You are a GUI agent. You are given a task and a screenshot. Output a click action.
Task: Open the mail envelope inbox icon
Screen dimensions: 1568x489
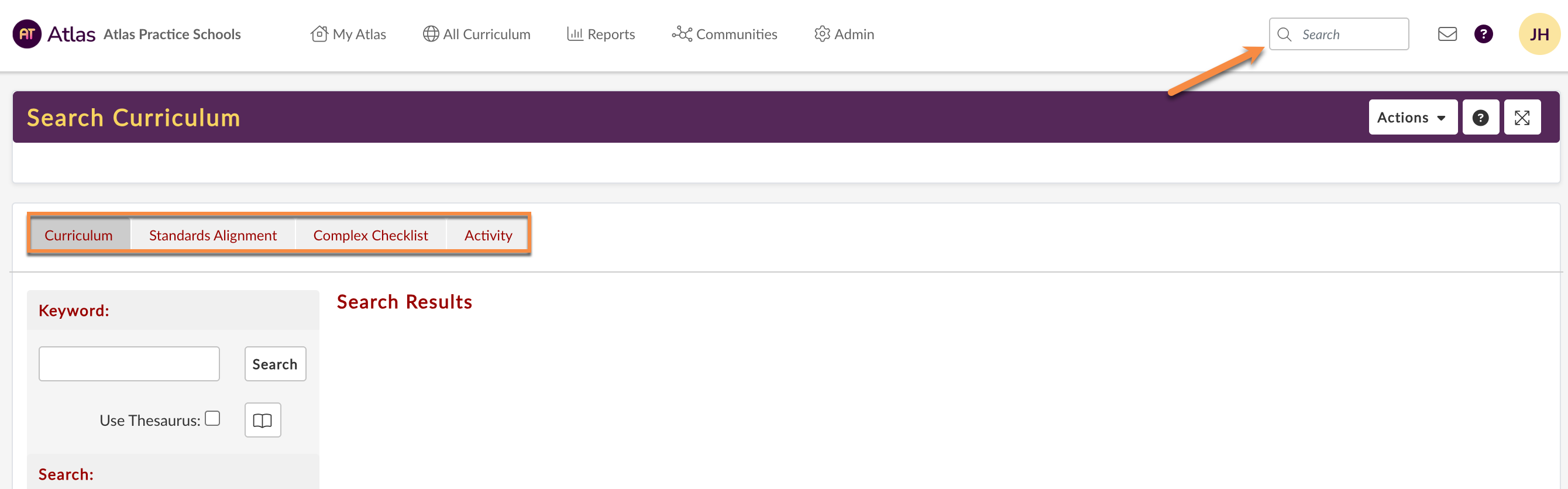tap(1447, 34)
